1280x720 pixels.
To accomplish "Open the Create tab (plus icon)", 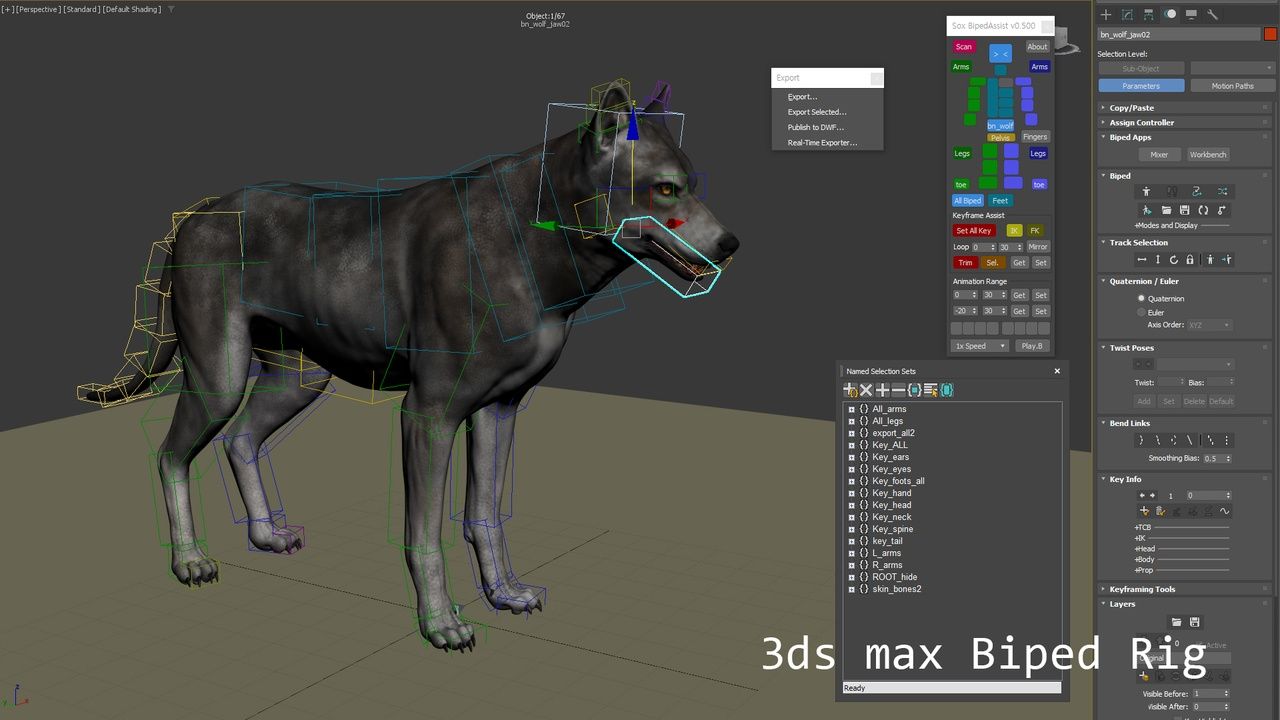I will [x=1106, y=14].
